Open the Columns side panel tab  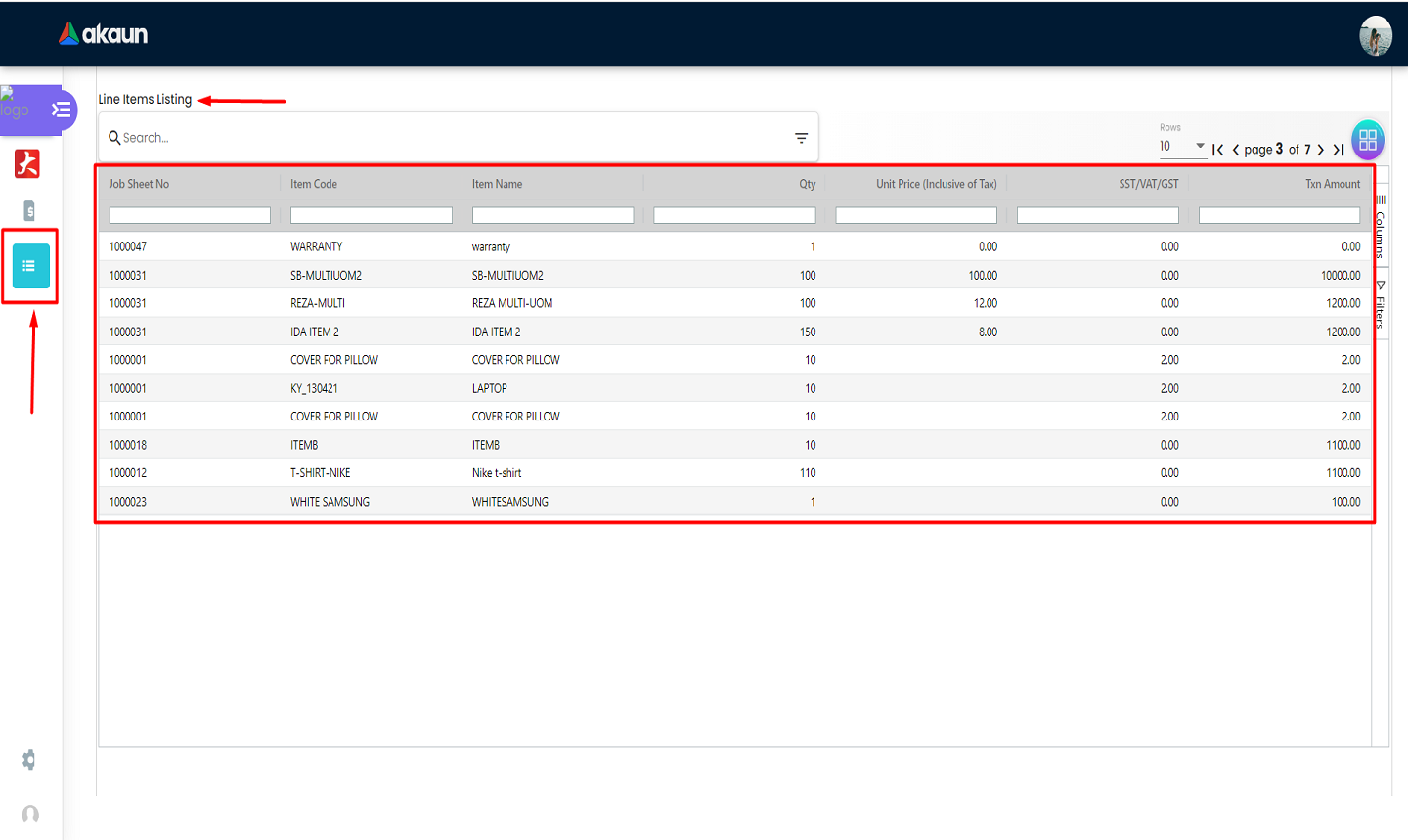pyautogui.click(x=1381, y=227)
